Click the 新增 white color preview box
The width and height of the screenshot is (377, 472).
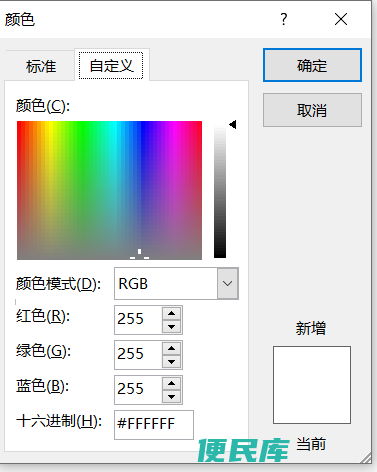point(312,385)
